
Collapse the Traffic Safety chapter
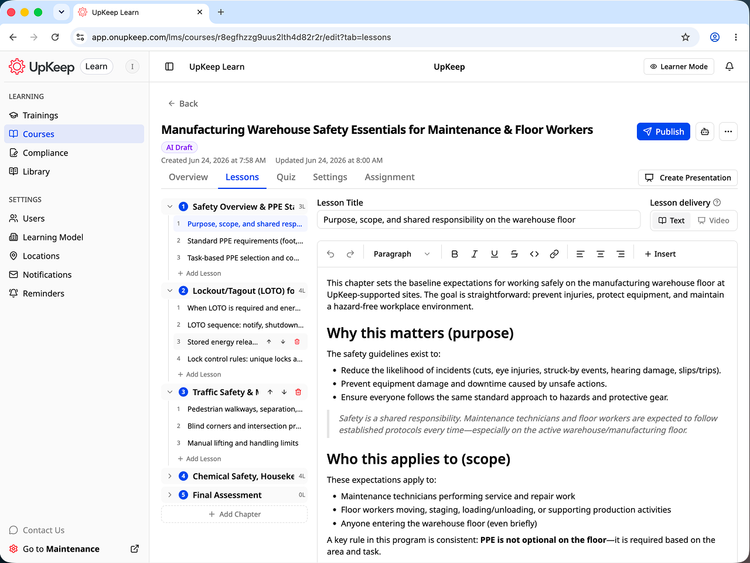pos(170,392)
